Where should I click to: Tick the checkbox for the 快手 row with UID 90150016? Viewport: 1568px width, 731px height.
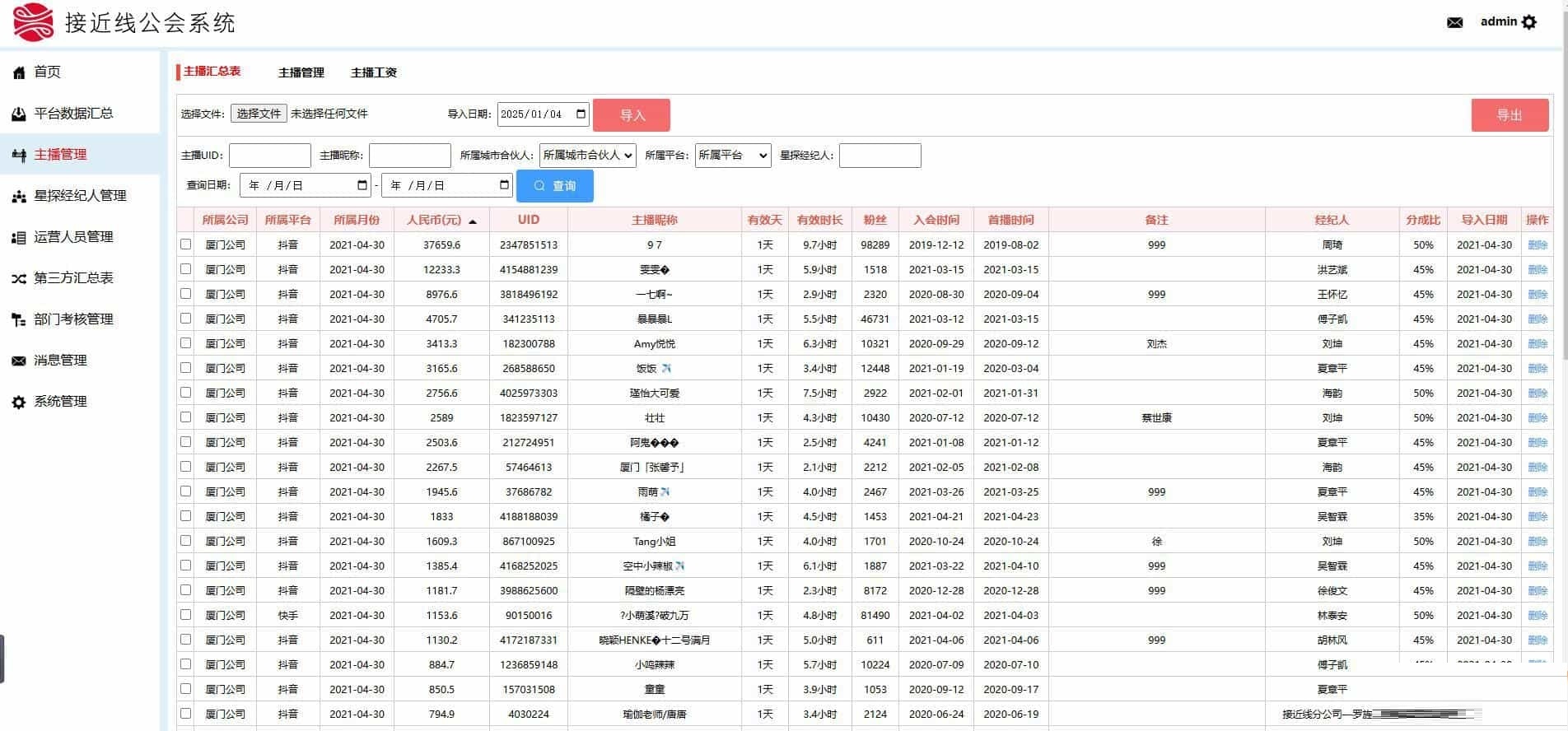click(185, 615)
